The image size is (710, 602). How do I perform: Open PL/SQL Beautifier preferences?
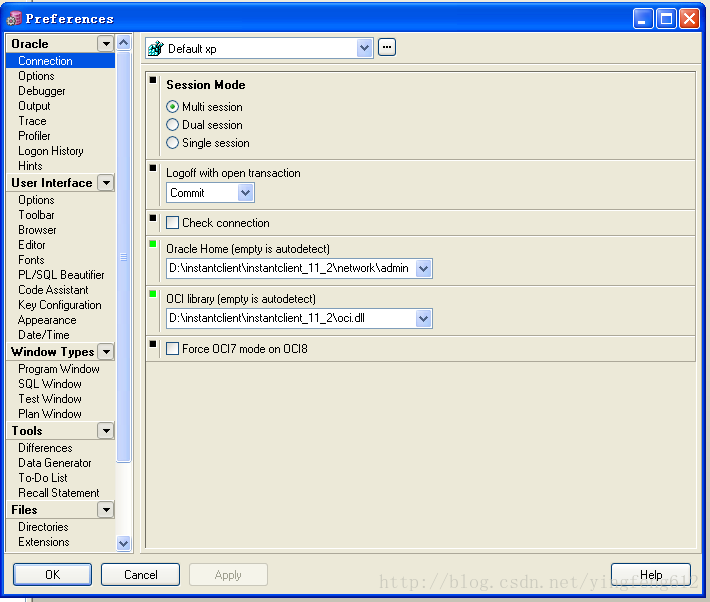61,275
